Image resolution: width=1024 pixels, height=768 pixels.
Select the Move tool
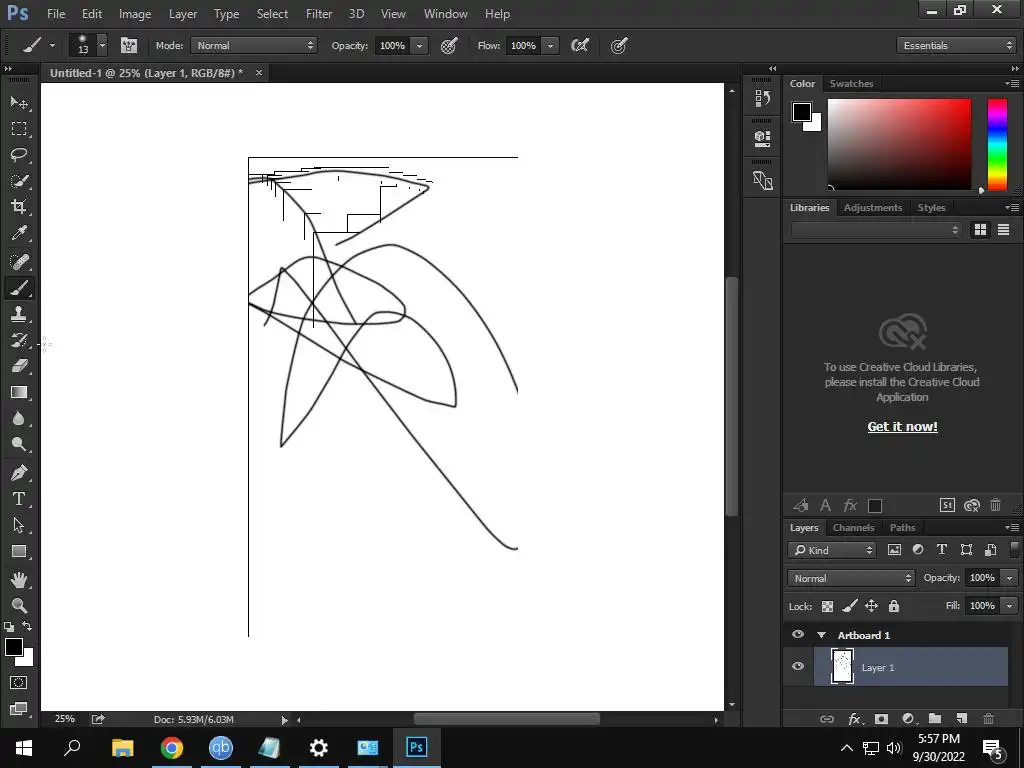point(19,103)
